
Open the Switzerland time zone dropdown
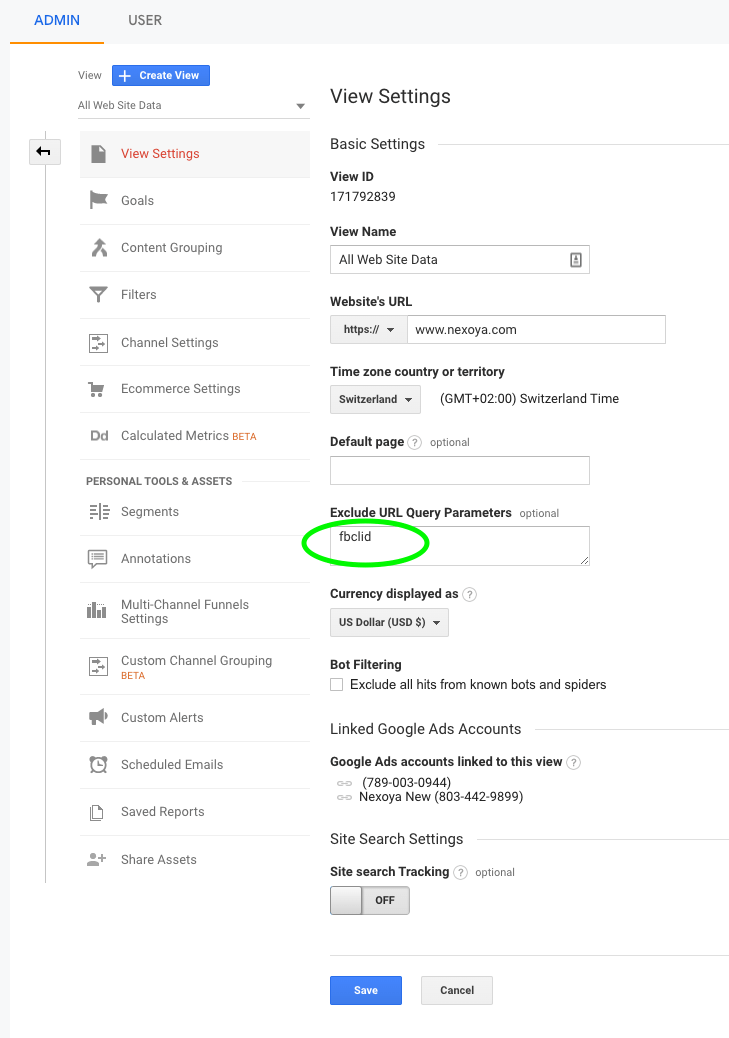pos(375,398)
